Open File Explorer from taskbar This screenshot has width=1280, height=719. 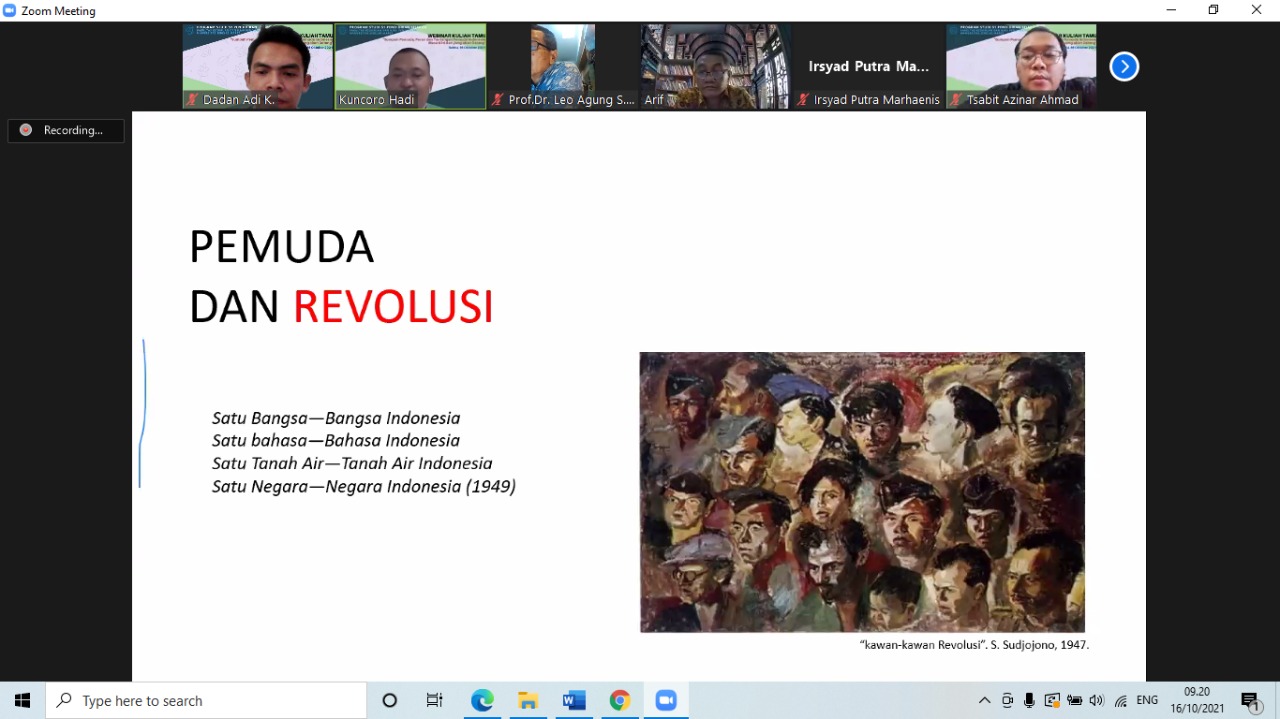(x=528, y=700)
